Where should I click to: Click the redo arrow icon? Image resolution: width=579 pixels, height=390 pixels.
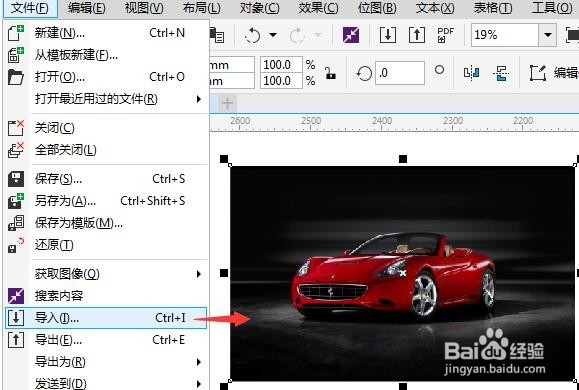[298, 35]
